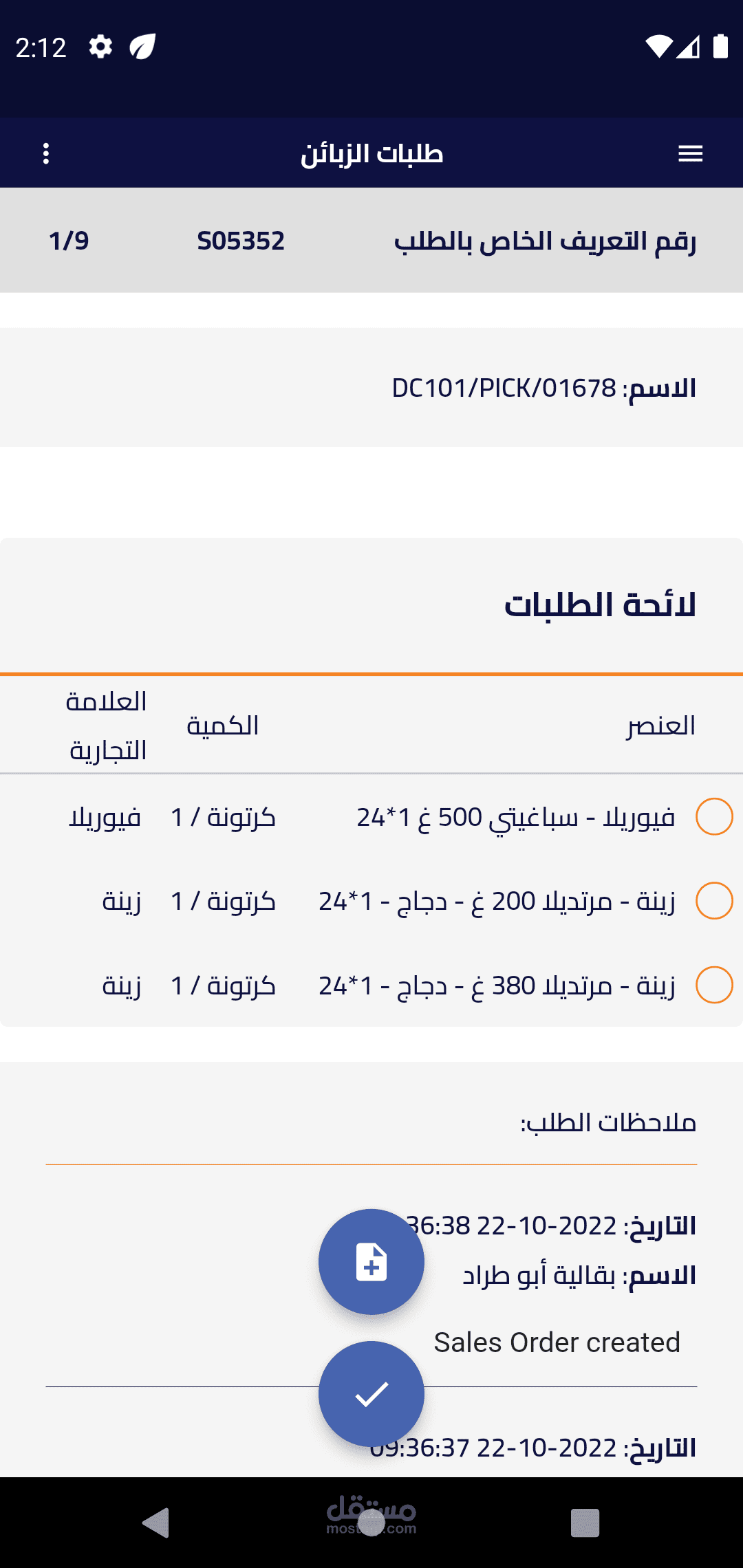
Task: Tap the settings gear in status bar
Action: (x=100, y=47)
